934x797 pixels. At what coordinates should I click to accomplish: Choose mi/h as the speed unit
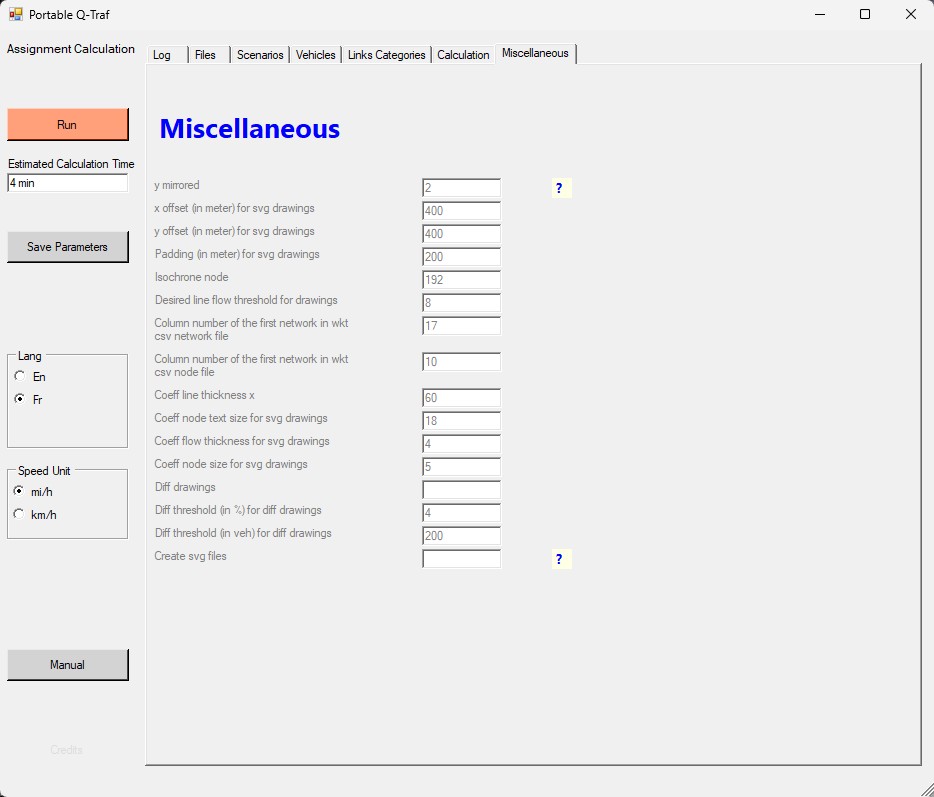(20, 491)
